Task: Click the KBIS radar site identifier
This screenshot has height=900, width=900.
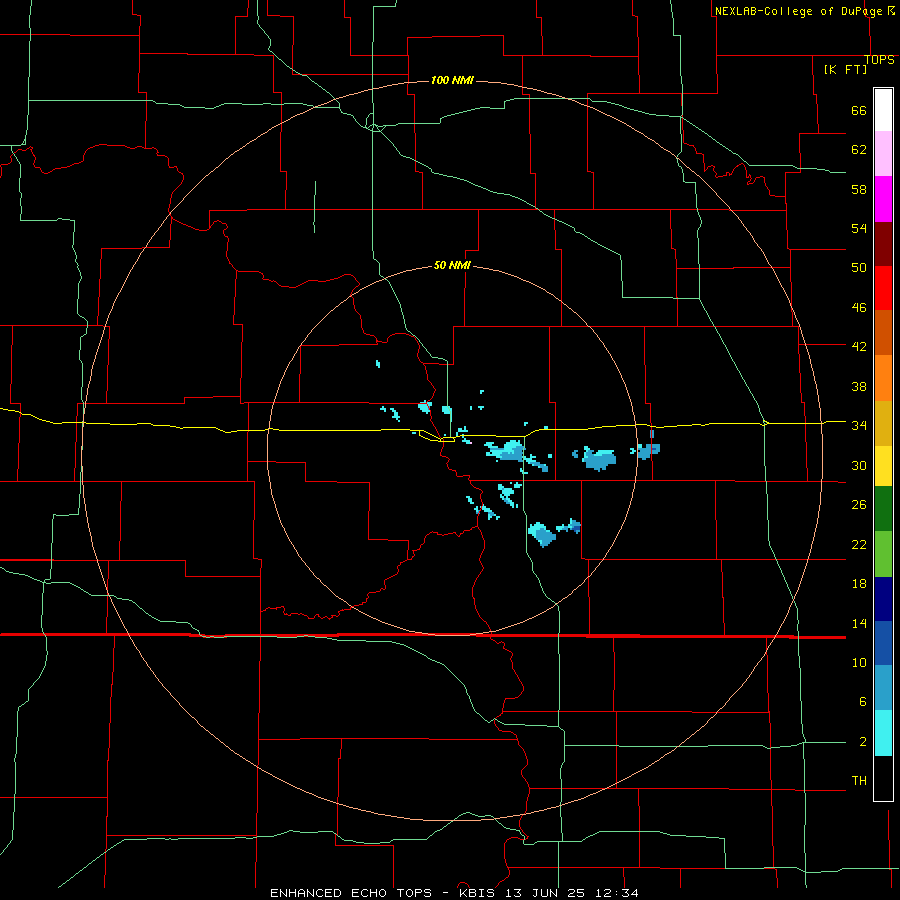Action: pyautogui.click(x=479, y=893)
